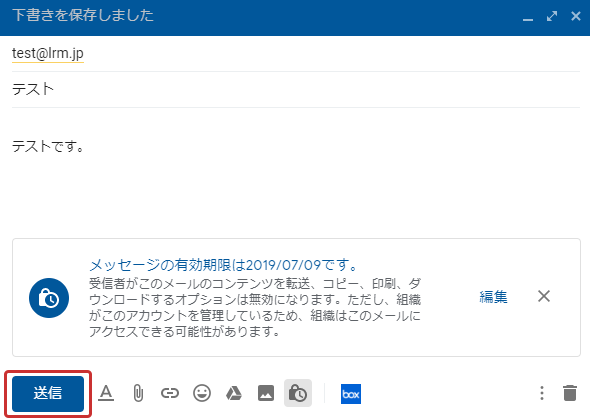Open the Box attachment icon
Viewport: 590px width, 420px height.
point(351,394)
